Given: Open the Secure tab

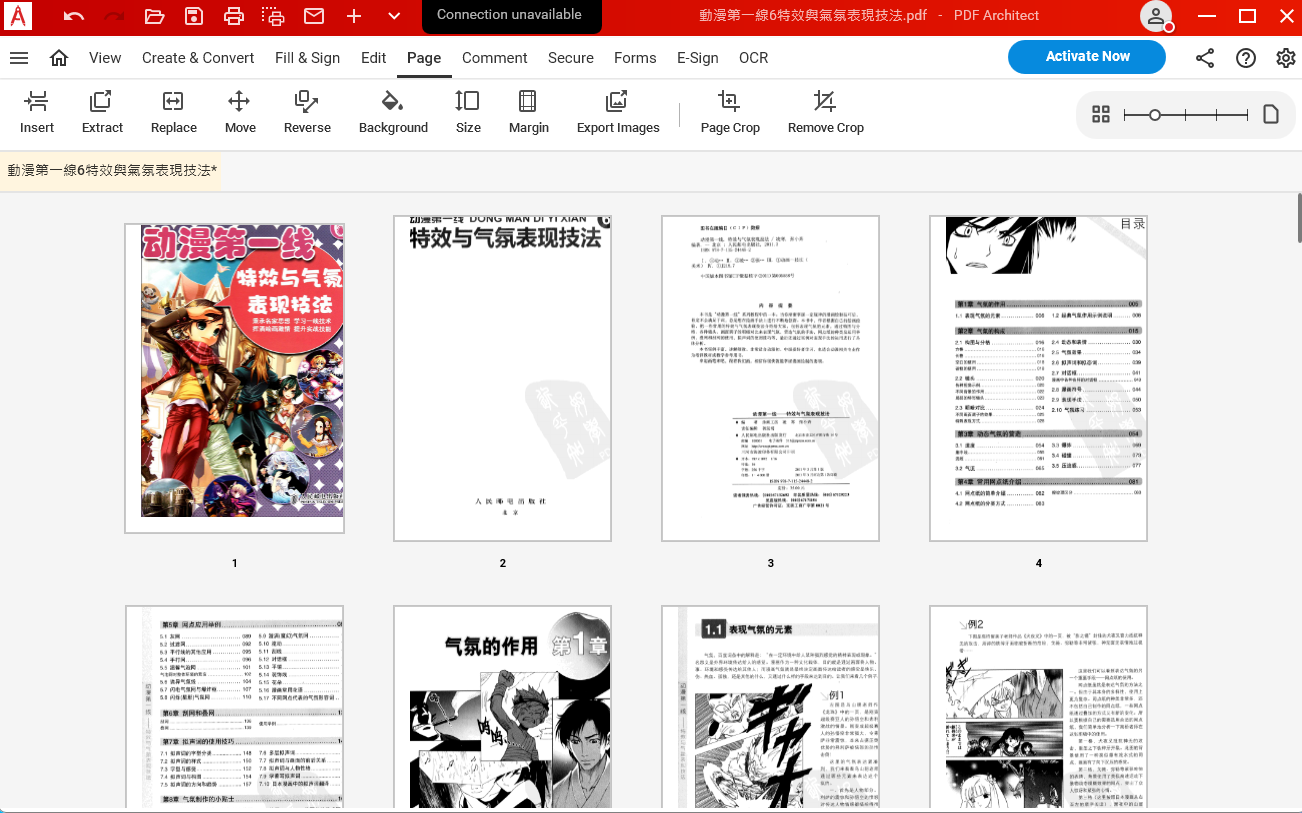Looking at the screenshot, I should tap(571, 58).
